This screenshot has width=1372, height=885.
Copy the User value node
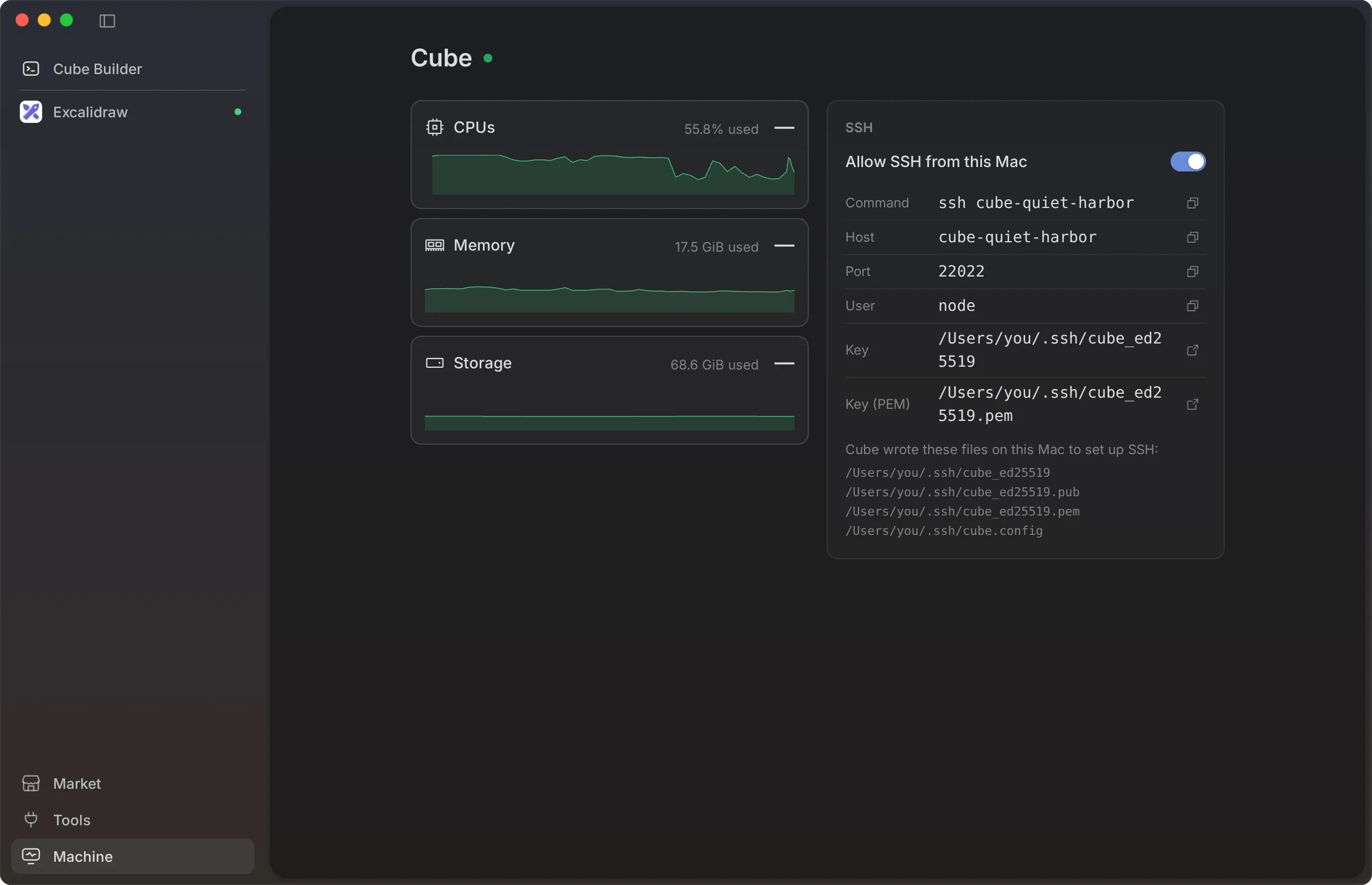point(1193,306)
